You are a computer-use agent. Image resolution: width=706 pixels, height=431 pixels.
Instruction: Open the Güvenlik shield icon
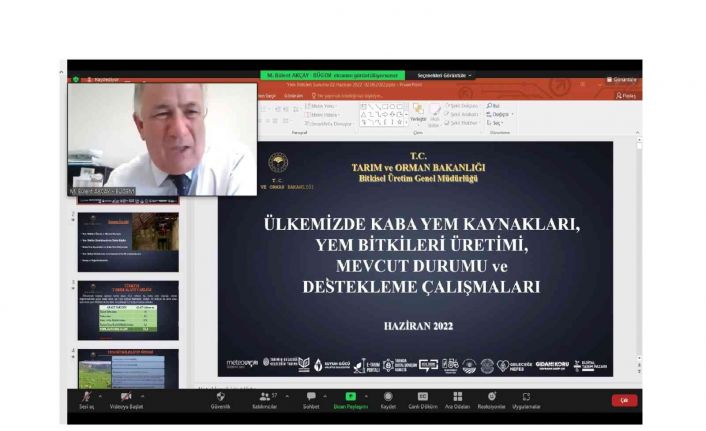click(220, 397)
